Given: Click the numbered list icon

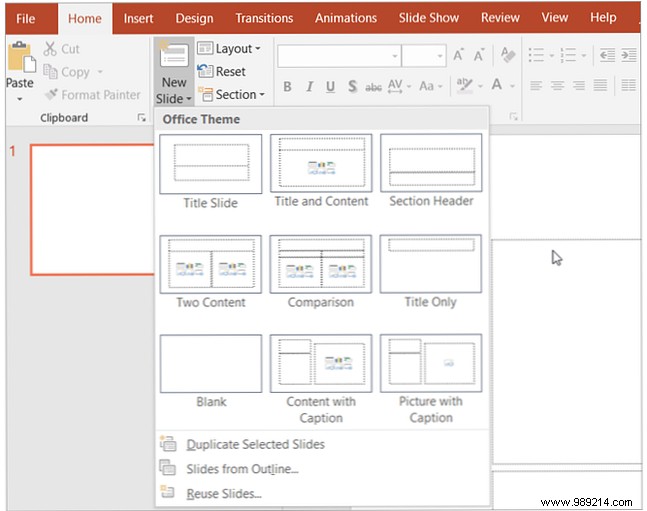Looking at the screenshot, I should 568,55.
